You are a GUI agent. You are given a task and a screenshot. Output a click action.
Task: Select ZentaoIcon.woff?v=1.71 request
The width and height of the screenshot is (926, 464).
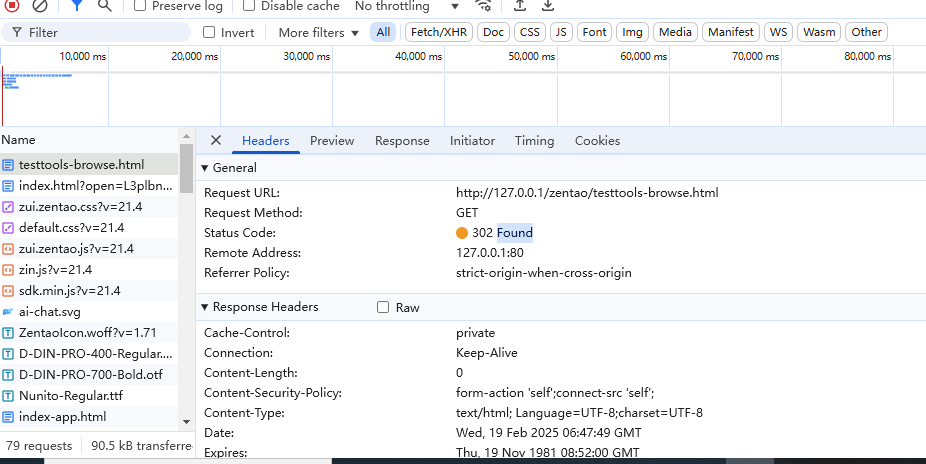(x=89, y=332)
